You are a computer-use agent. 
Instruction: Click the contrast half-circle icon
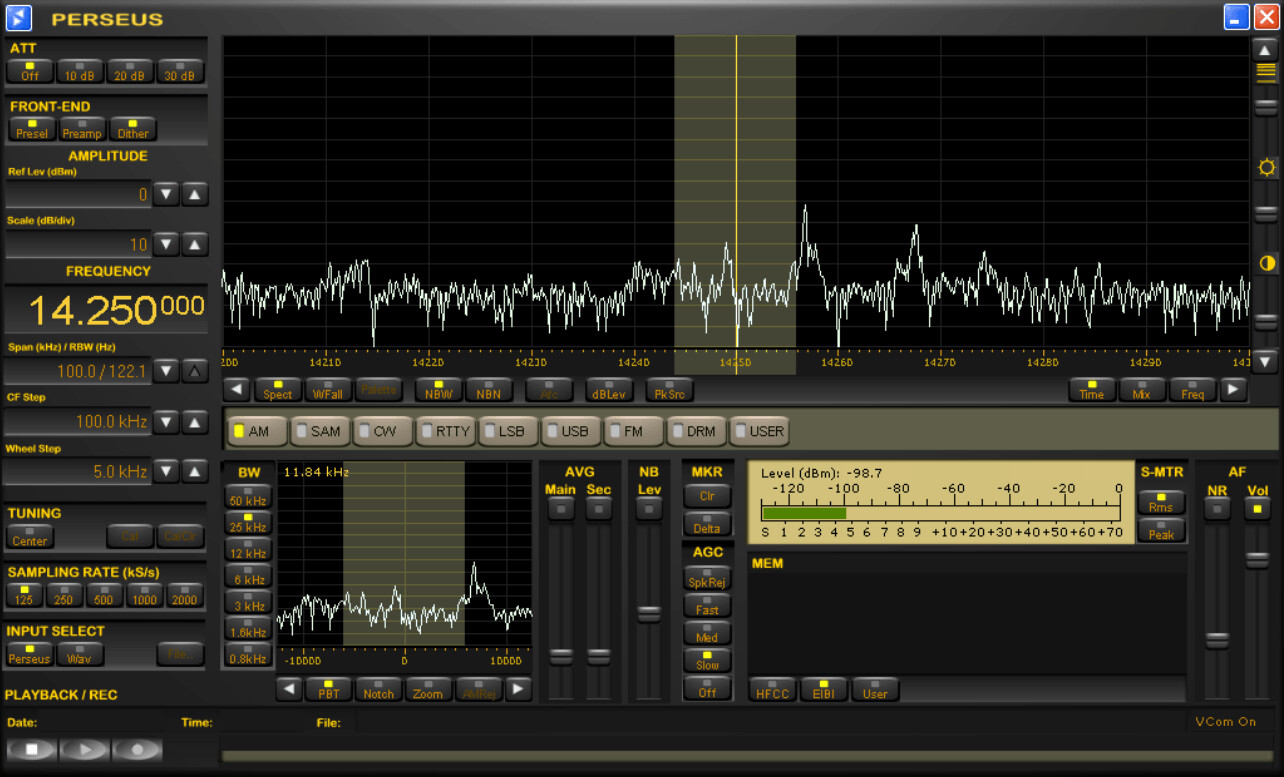pos(1266,264)
